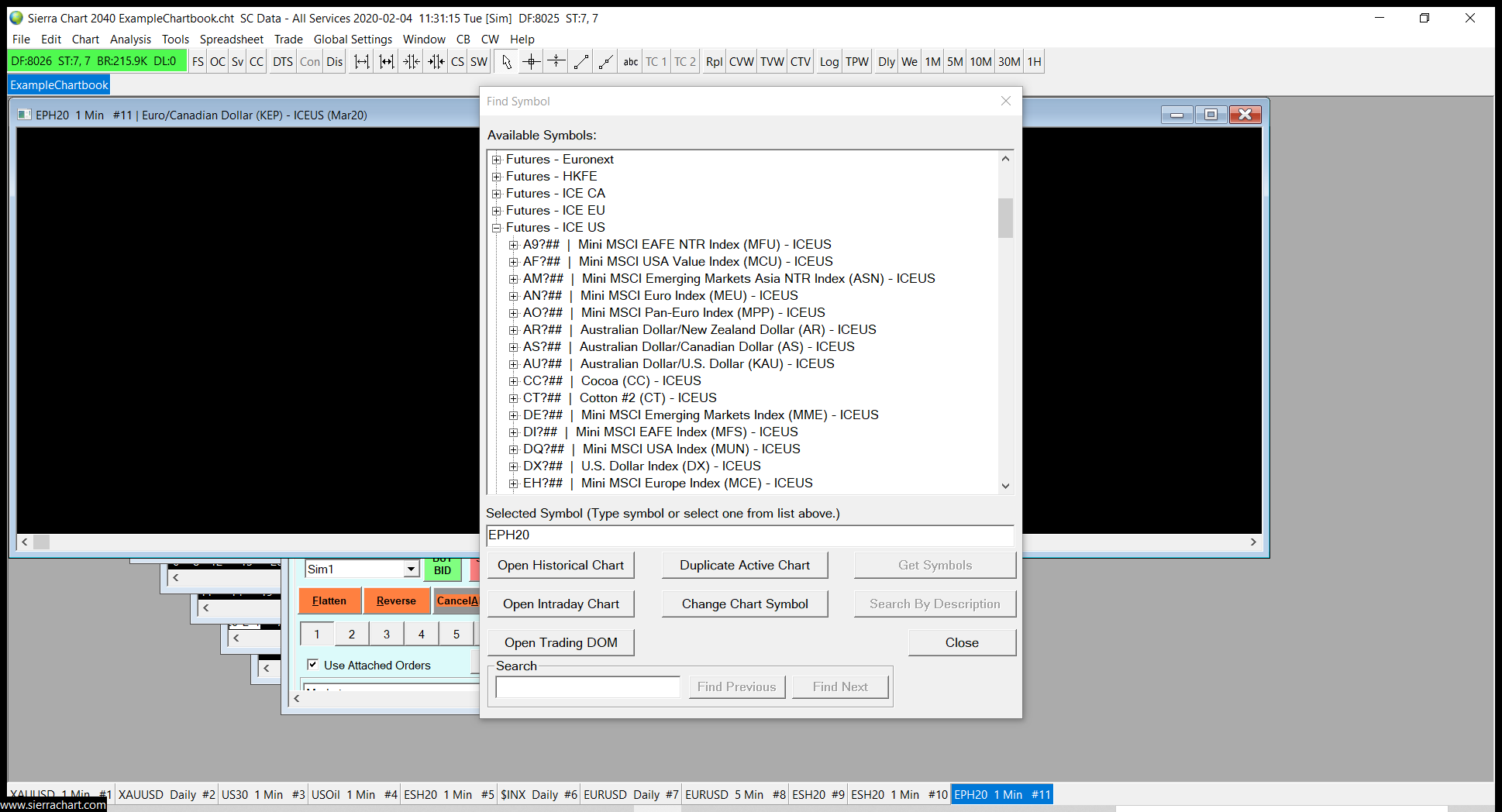Toggle the Use Attached Orders checkbox
Viewport: 1502px width, 812px height.
point(312,665)
